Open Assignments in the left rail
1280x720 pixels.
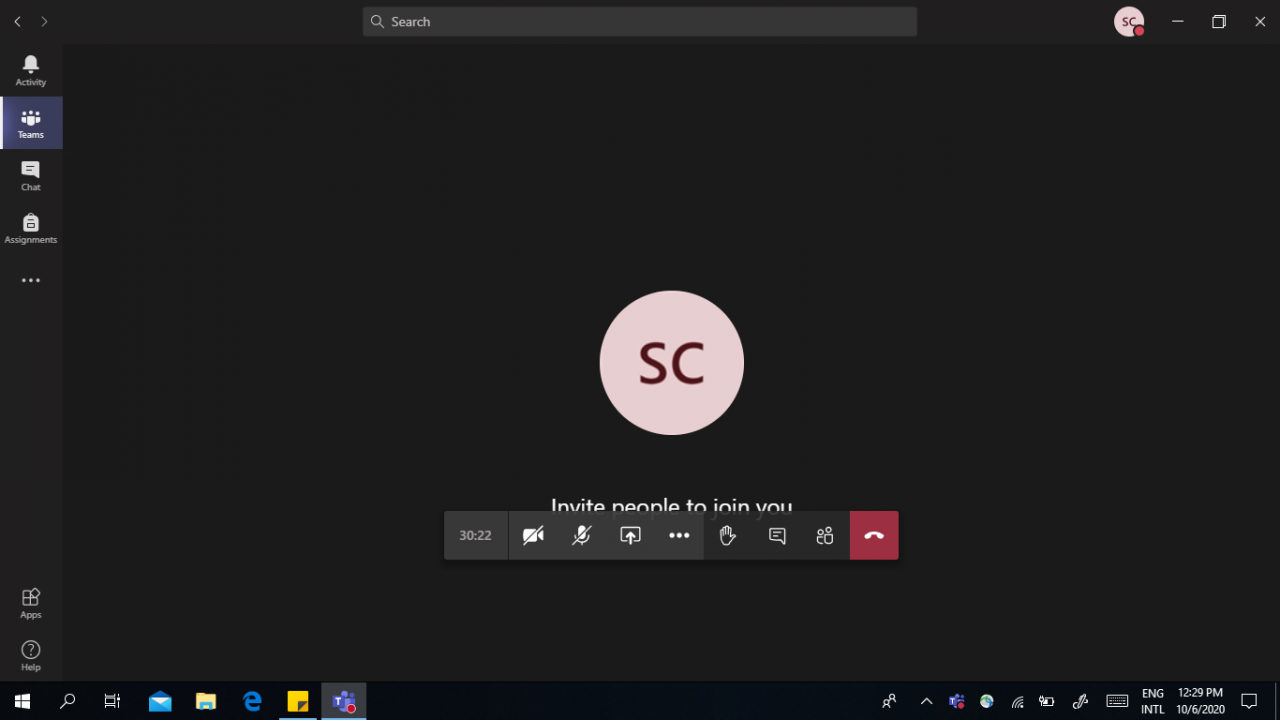click(x=31, y=229)
